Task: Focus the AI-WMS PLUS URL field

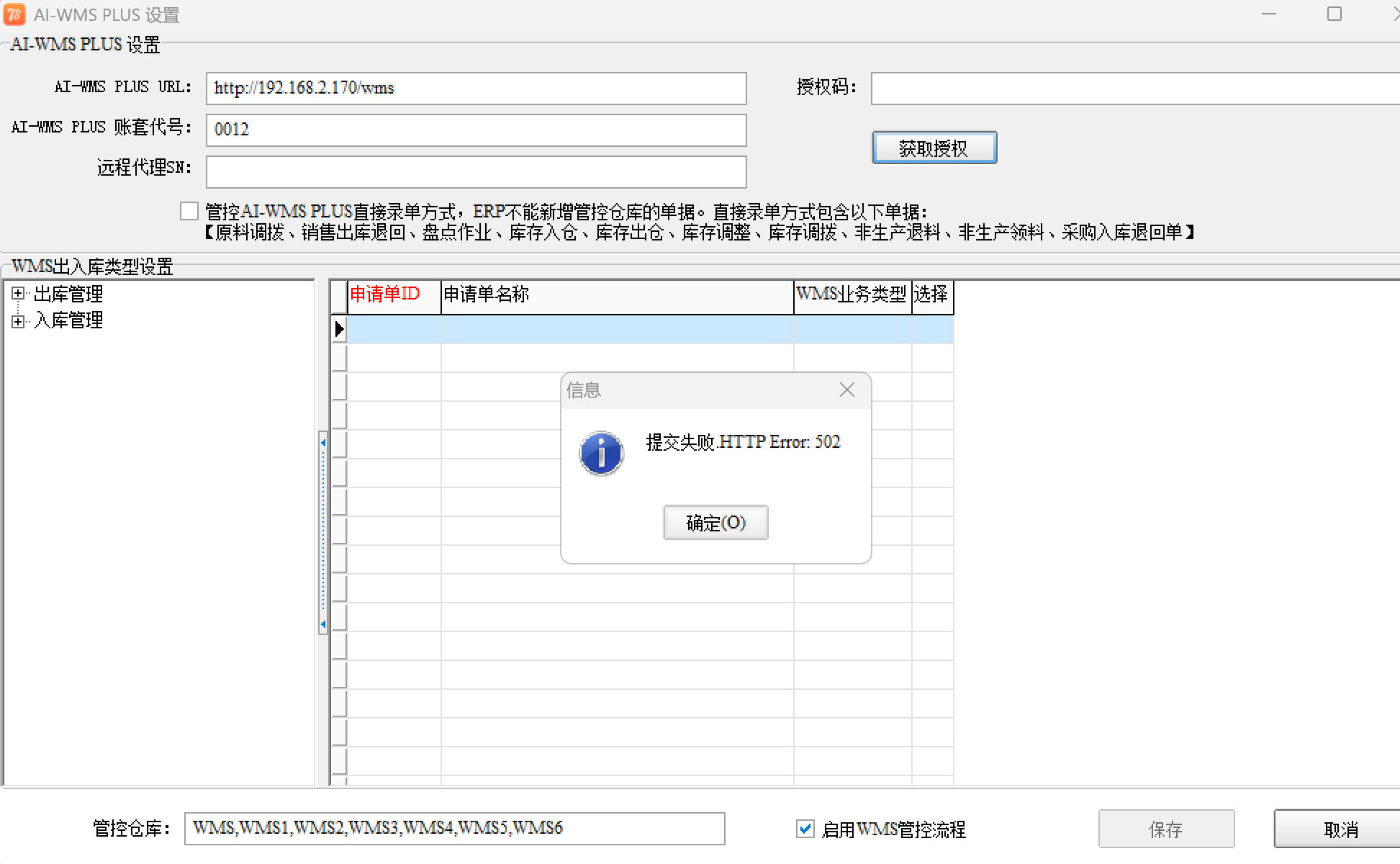Action: 476,89
